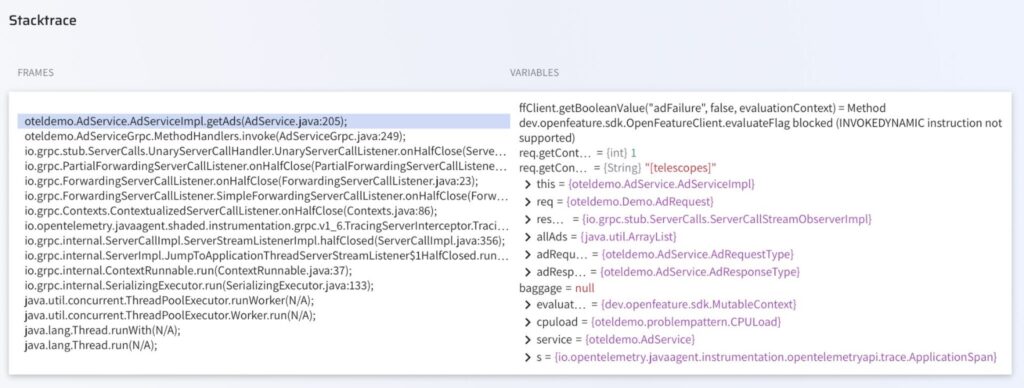Select the TracingServerInterceptor frame
This screenshot has height=388, width=1024.
264,226
